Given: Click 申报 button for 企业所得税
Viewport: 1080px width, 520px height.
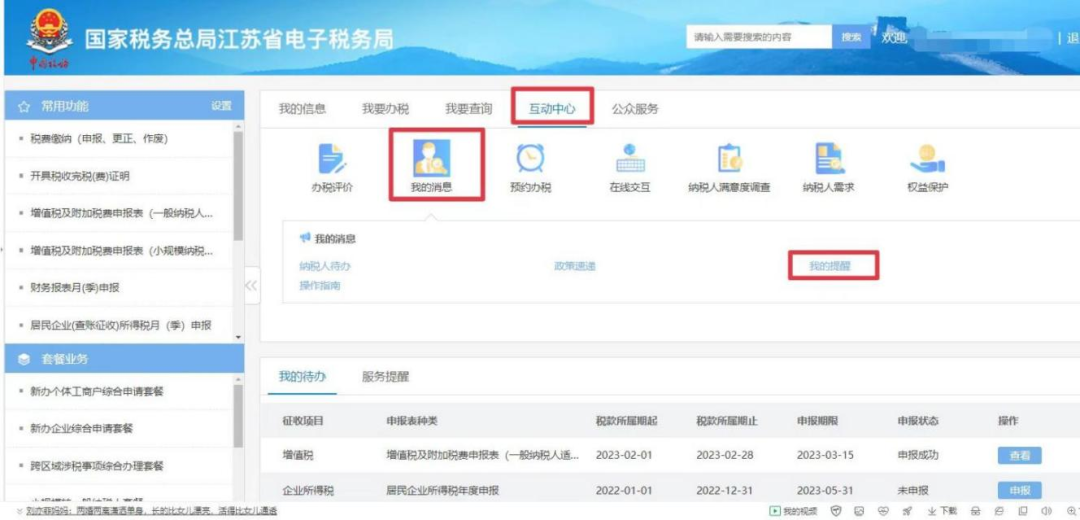Looking at the screenshot, I should tap(1019, 491).
